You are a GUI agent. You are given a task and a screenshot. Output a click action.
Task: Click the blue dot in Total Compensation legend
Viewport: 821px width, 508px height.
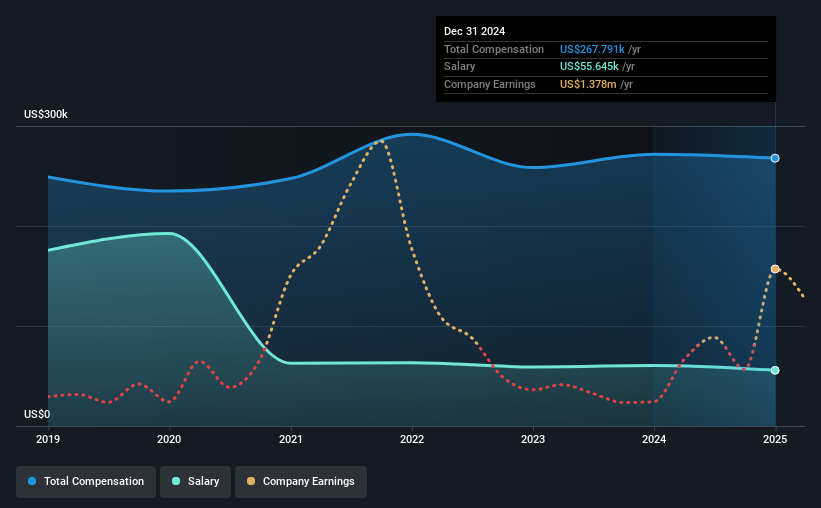coord(32,481)
